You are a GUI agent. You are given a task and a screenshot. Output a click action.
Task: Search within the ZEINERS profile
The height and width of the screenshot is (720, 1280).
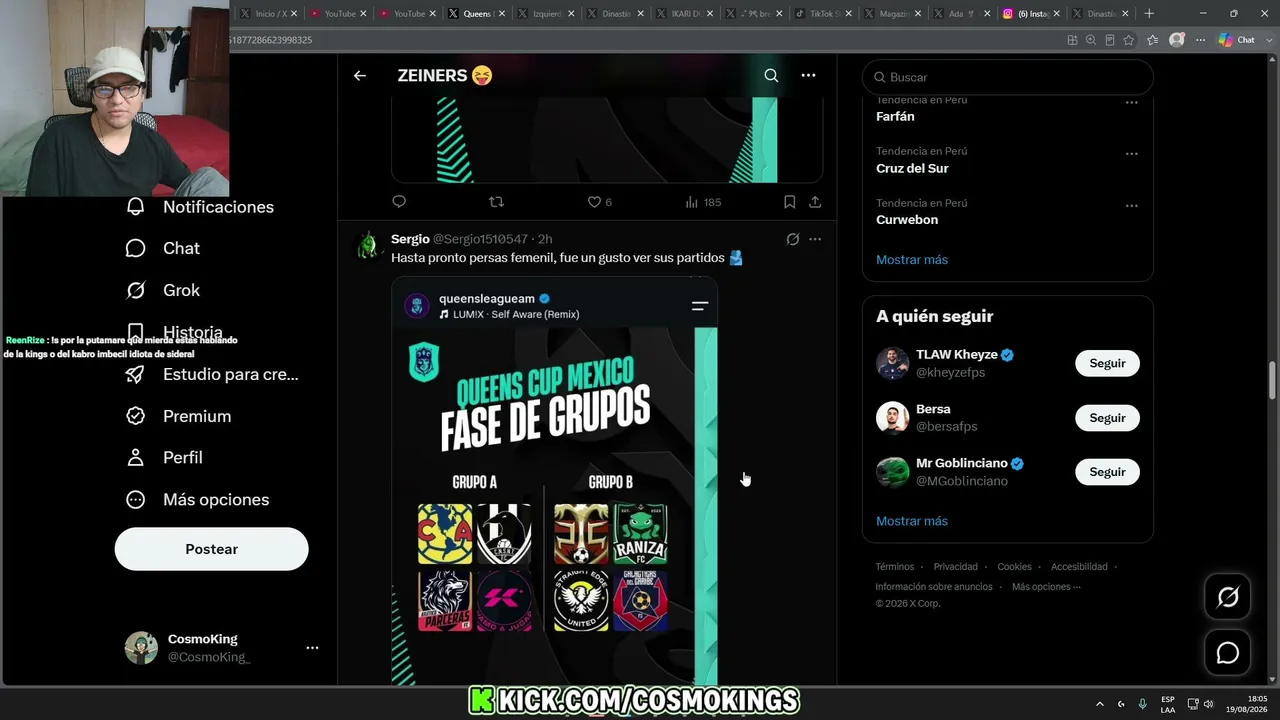click(771, 75)
